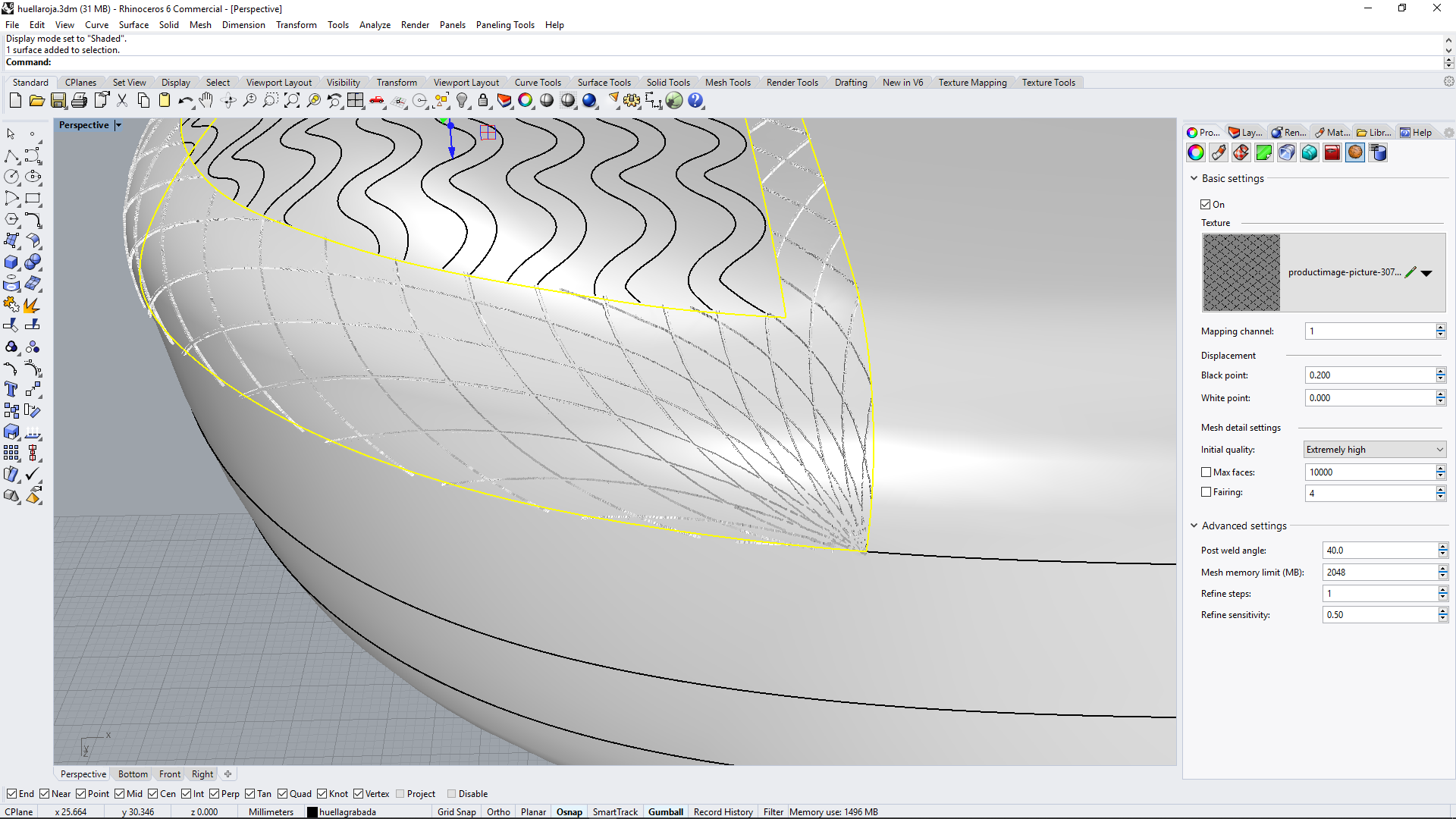
Task: Toggle the Project osnap checkbox
Action: pyautogui.click(x=400, y=794)
